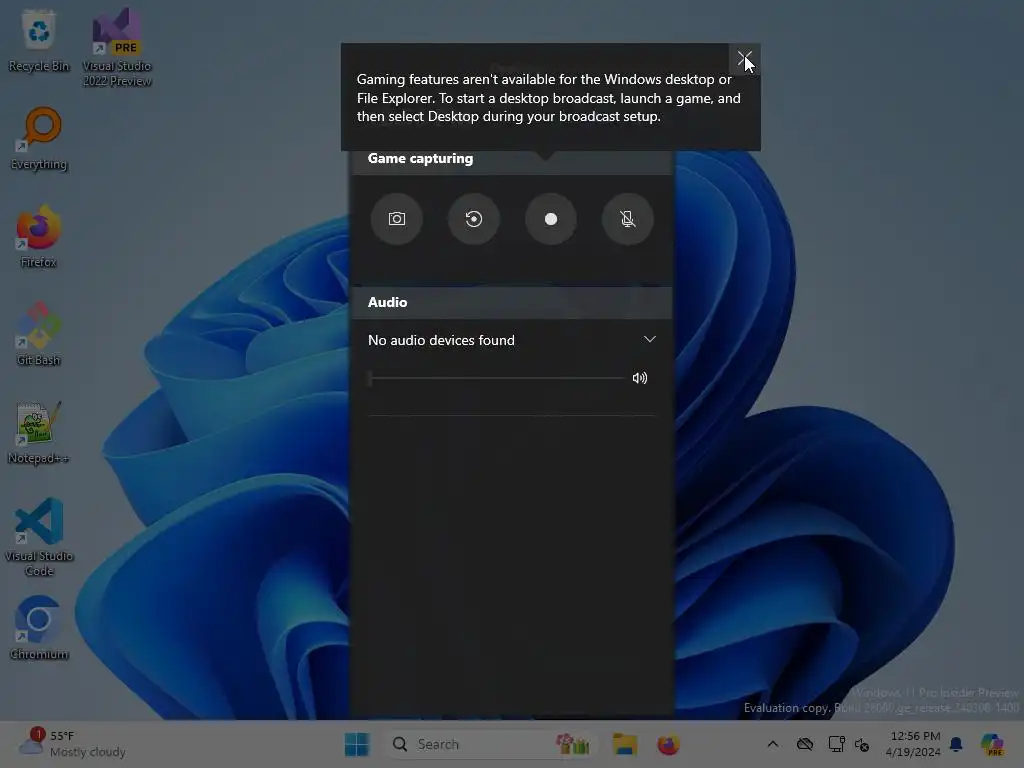This screenshot has height=768, width=1024.
Task: Click the OneDrive cloud tray icon
Action: click(x=805, y=744)
